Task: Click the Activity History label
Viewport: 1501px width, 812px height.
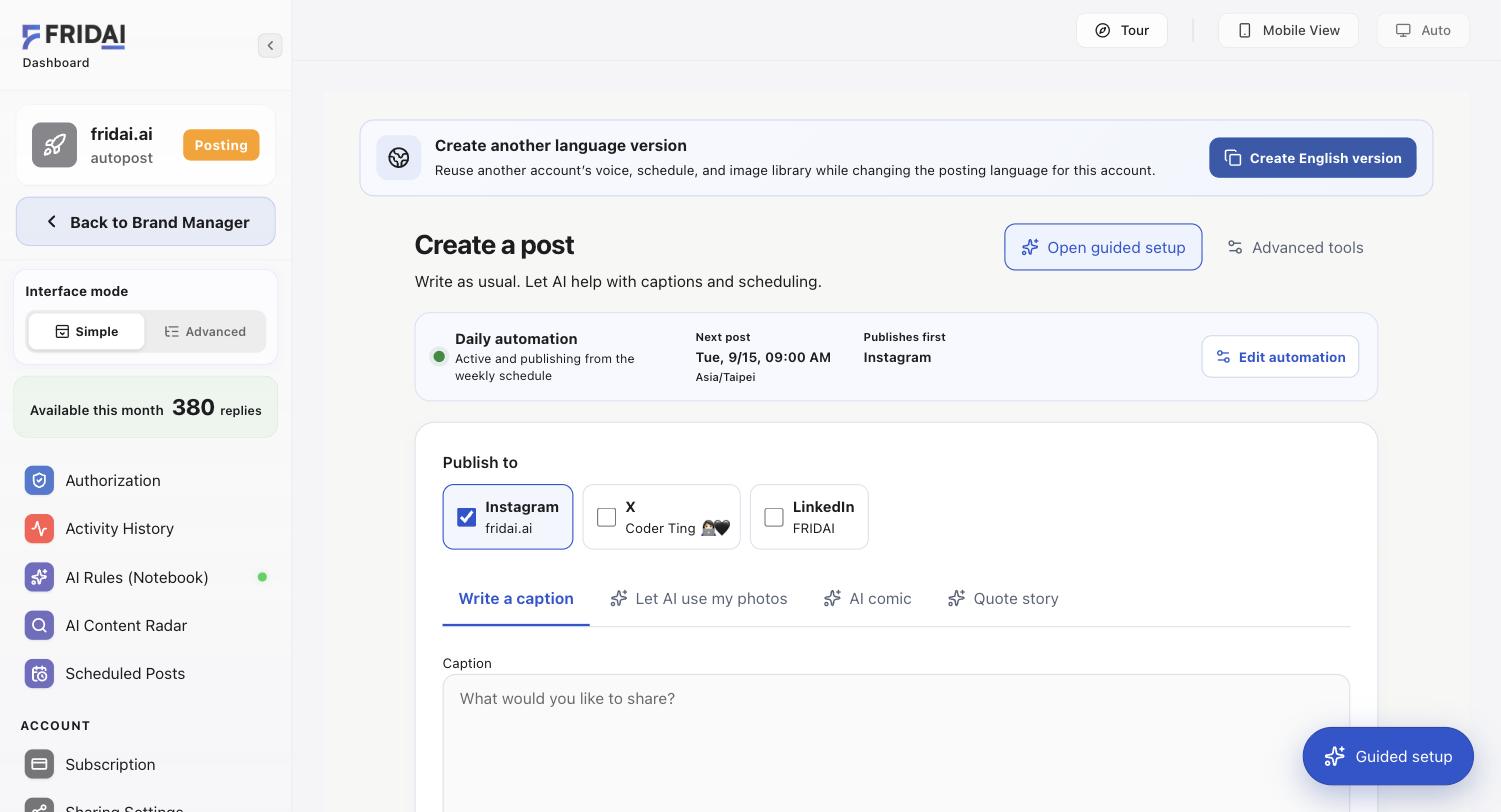Action: pos(120,529)
